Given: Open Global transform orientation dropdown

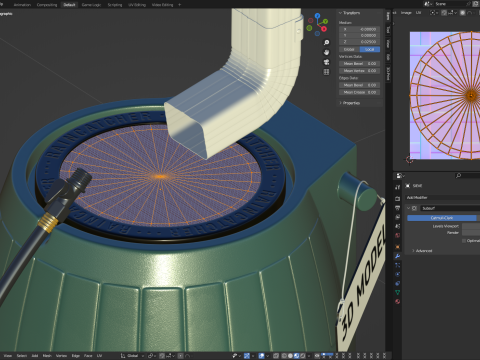Looking at the screenshot, I should point(132,356).
